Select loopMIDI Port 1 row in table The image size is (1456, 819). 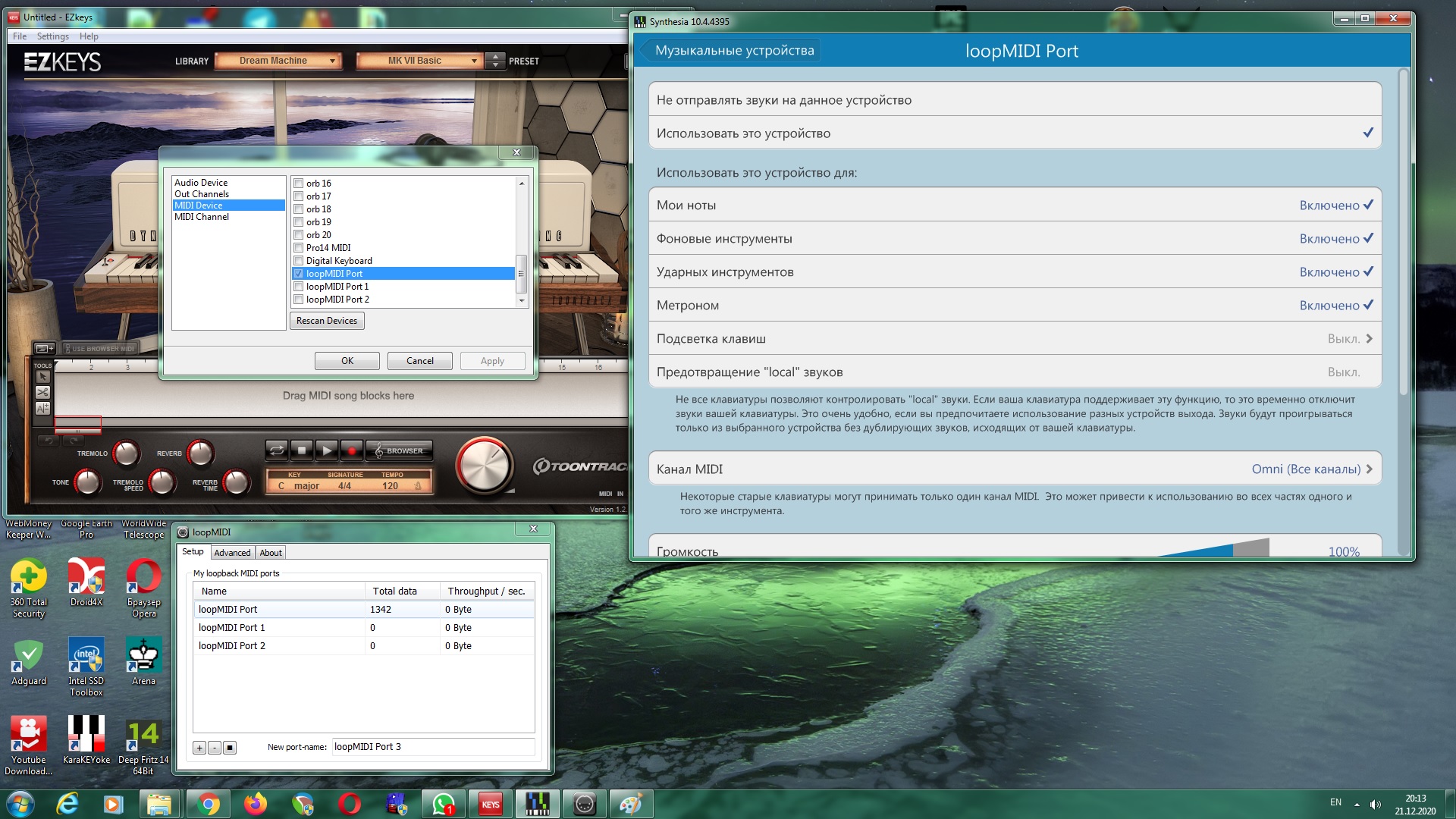pyautogui.click(x=364, y=628)
